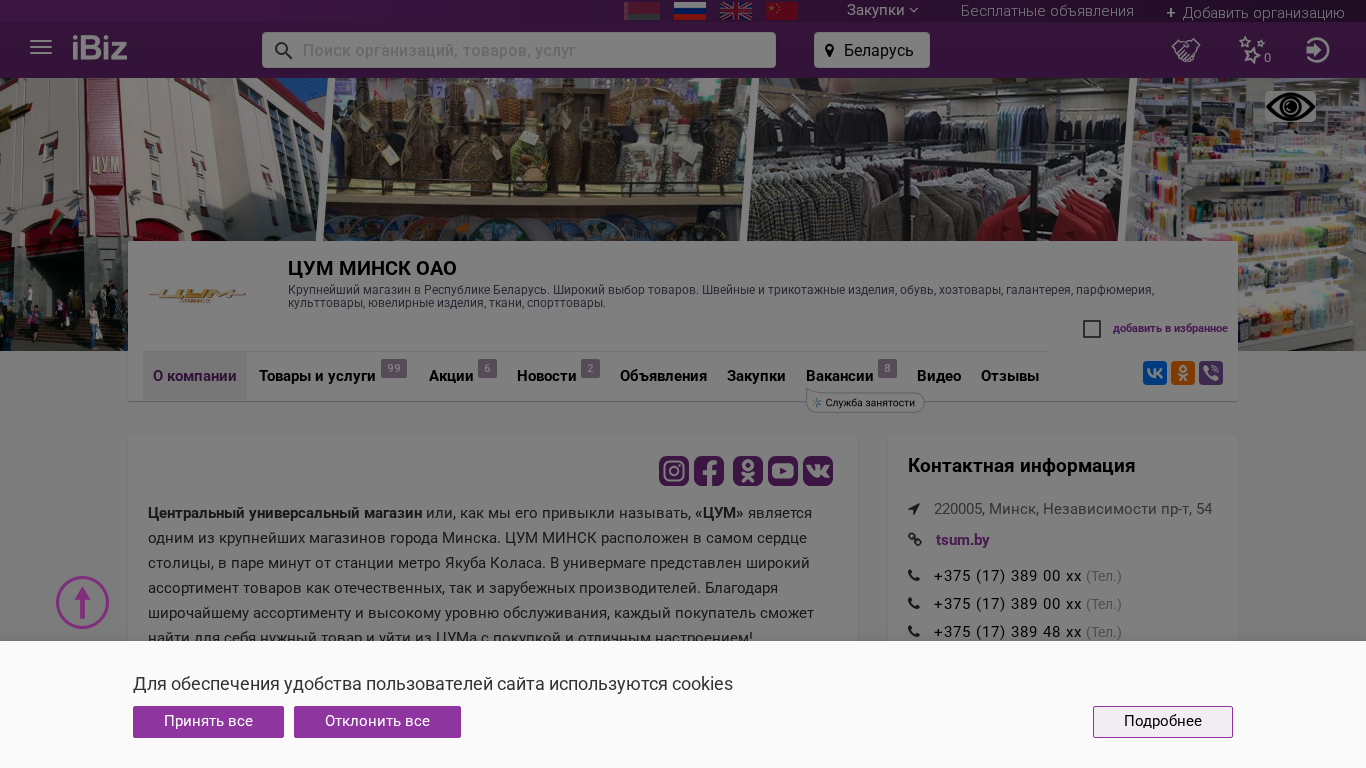The height and width of the screenshot is (768, 1366).
Task: Click the ЦУМ Минск company logo
Action: 197,295
